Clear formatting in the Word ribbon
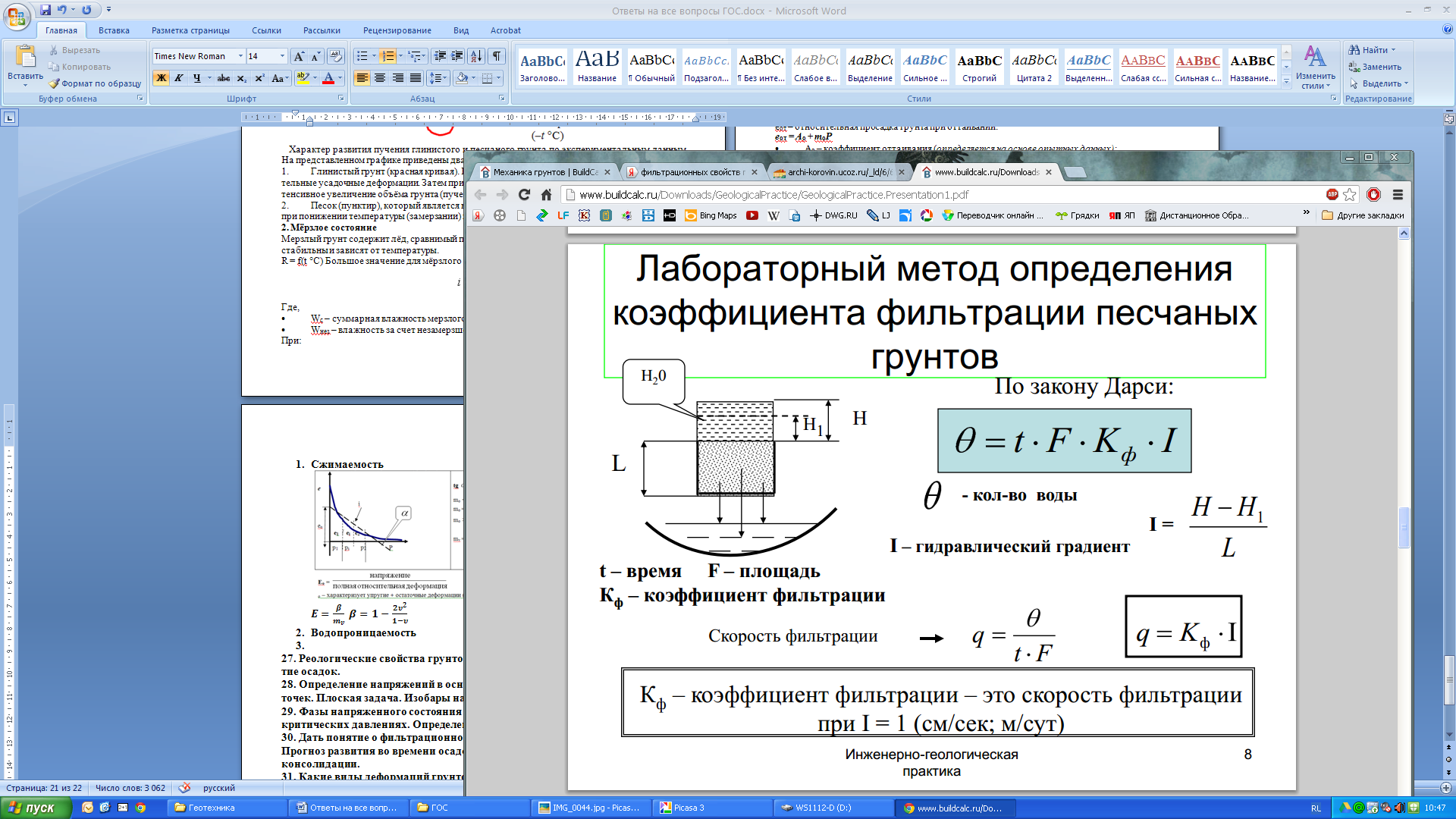 336,56
